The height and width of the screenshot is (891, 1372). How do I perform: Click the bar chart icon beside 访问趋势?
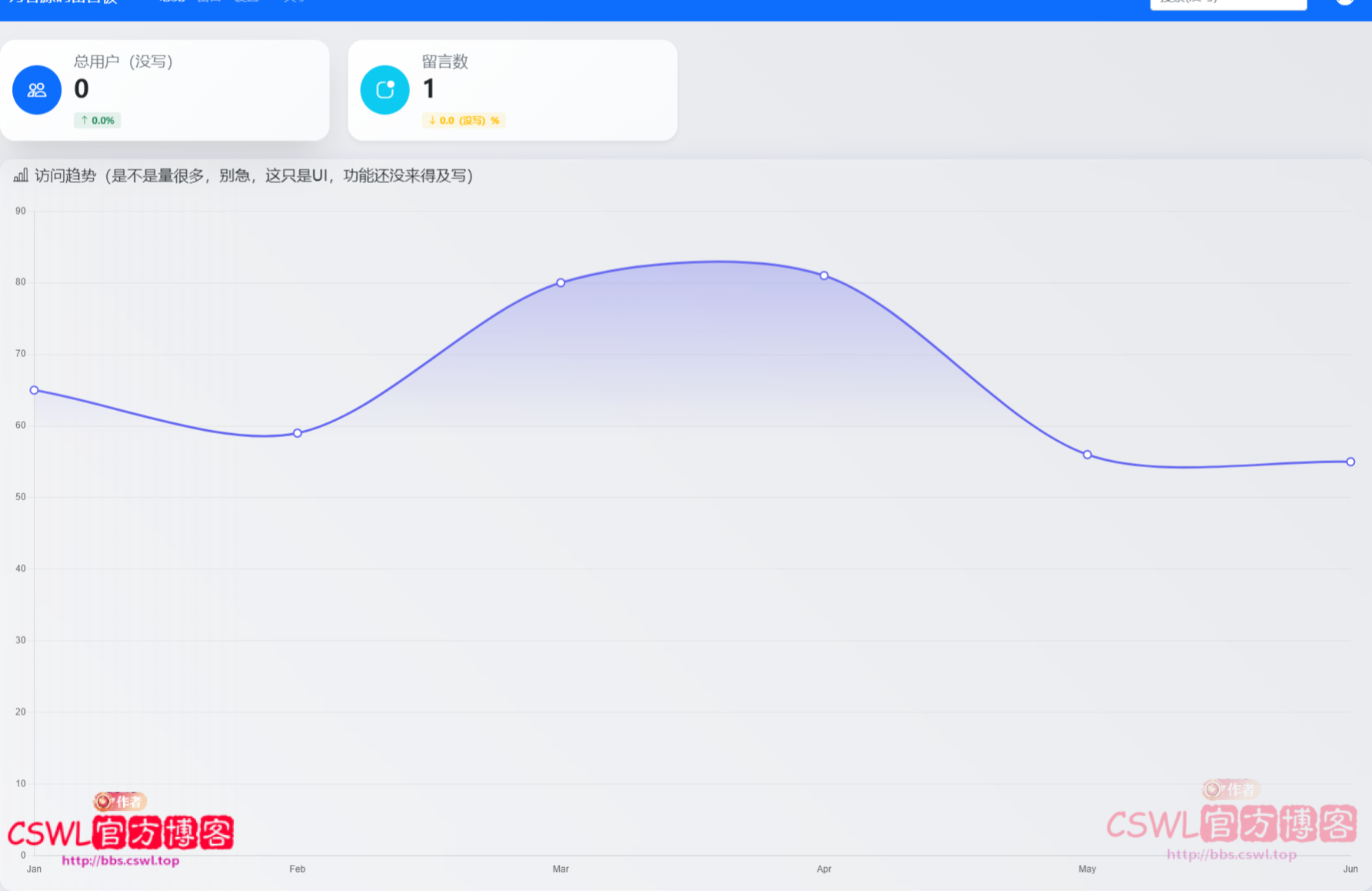pyautogui.click(x=21, y=175)
